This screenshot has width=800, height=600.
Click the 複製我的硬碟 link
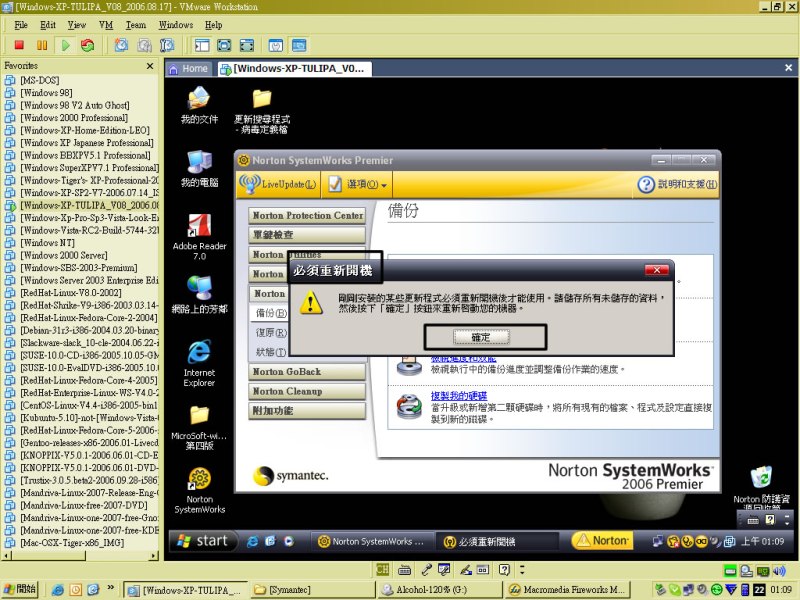(459, 395)
